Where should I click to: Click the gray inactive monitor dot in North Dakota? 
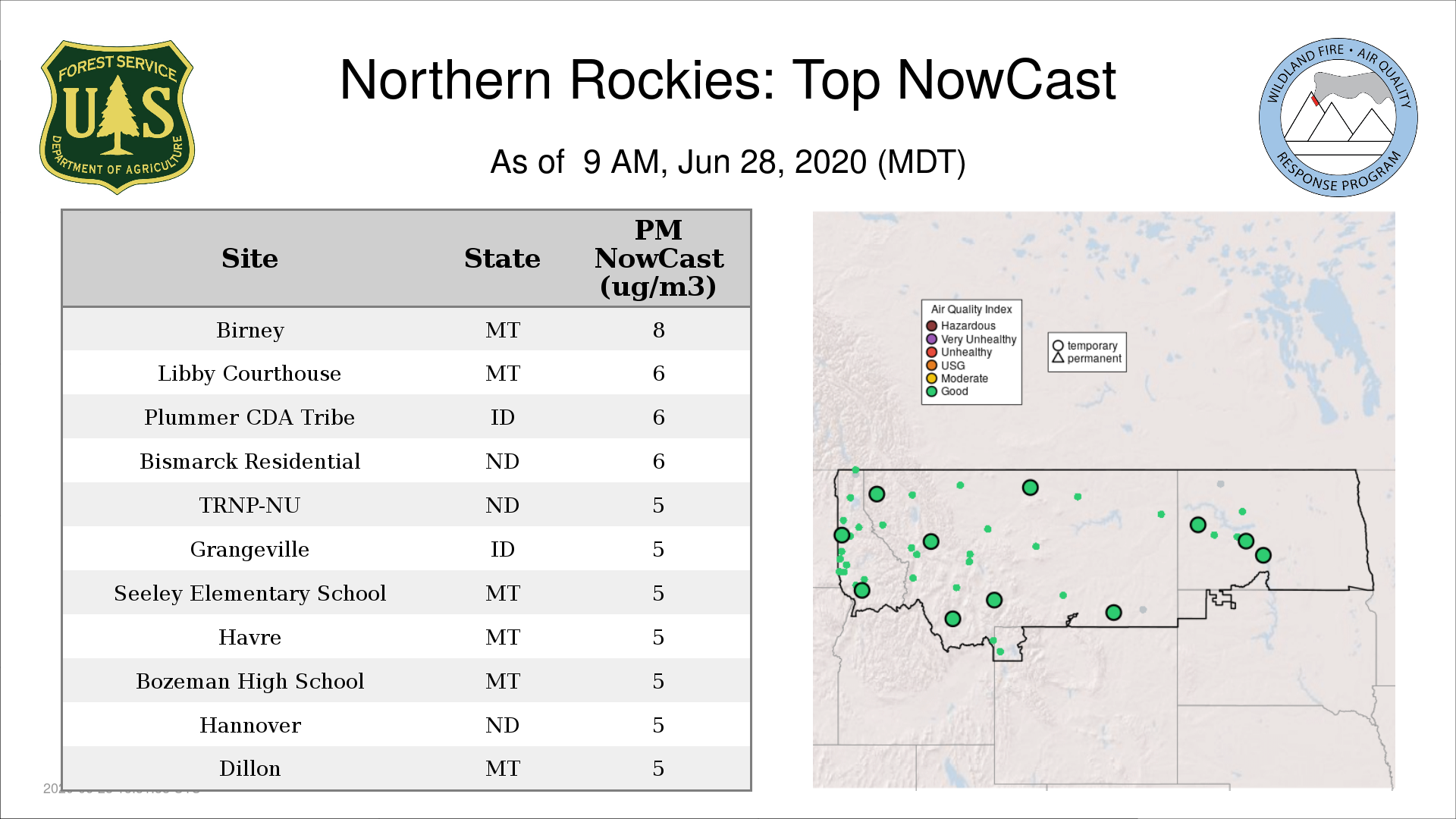[x=1220, y=484]
